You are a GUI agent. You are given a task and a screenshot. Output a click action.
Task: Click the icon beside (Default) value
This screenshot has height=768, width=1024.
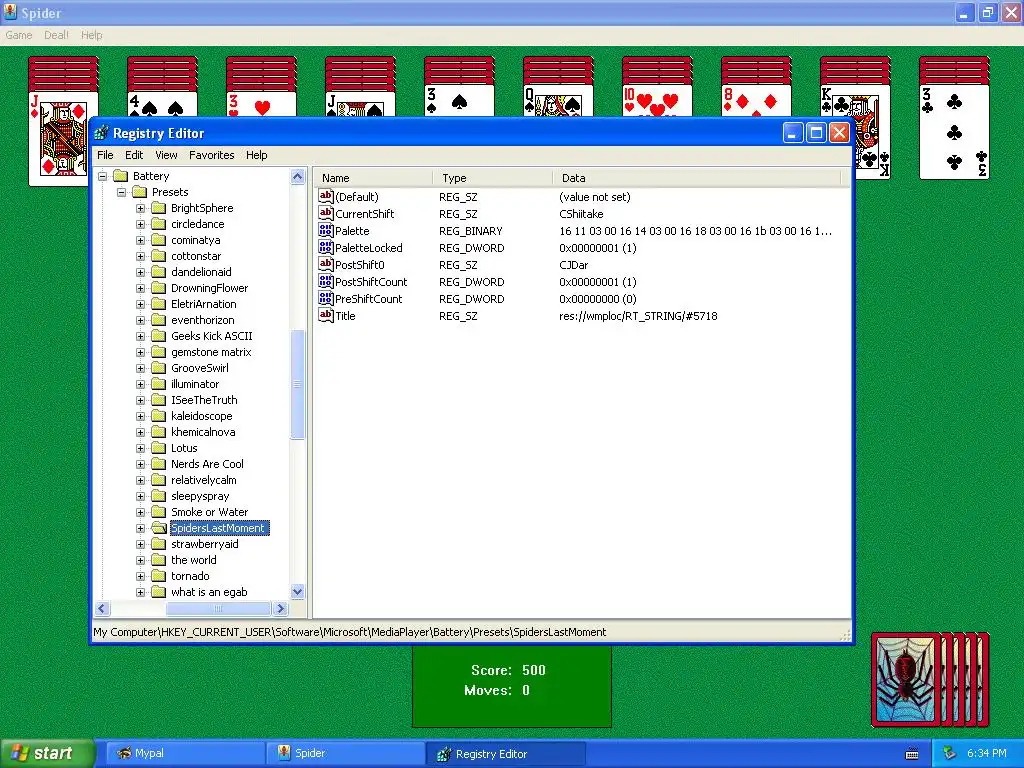tap(325, 196)
